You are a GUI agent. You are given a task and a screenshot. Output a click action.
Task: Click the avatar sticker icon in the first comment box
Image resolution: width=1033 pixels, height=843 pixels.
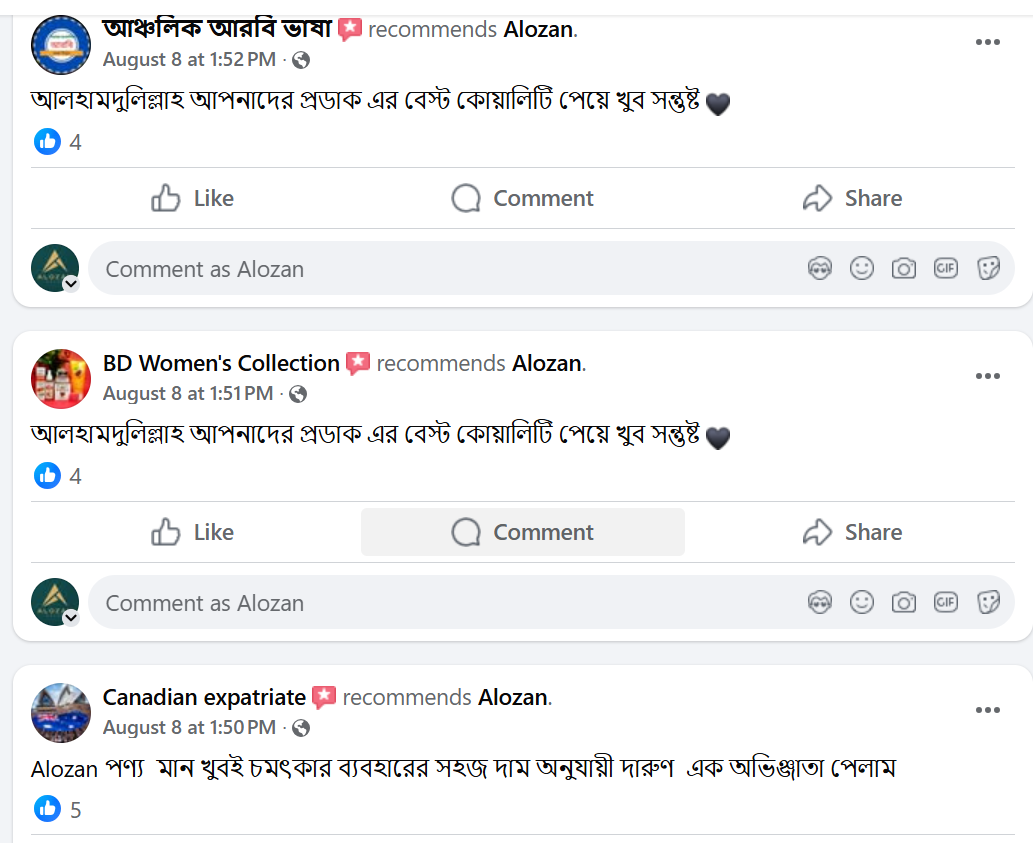[x=820, y=268]
